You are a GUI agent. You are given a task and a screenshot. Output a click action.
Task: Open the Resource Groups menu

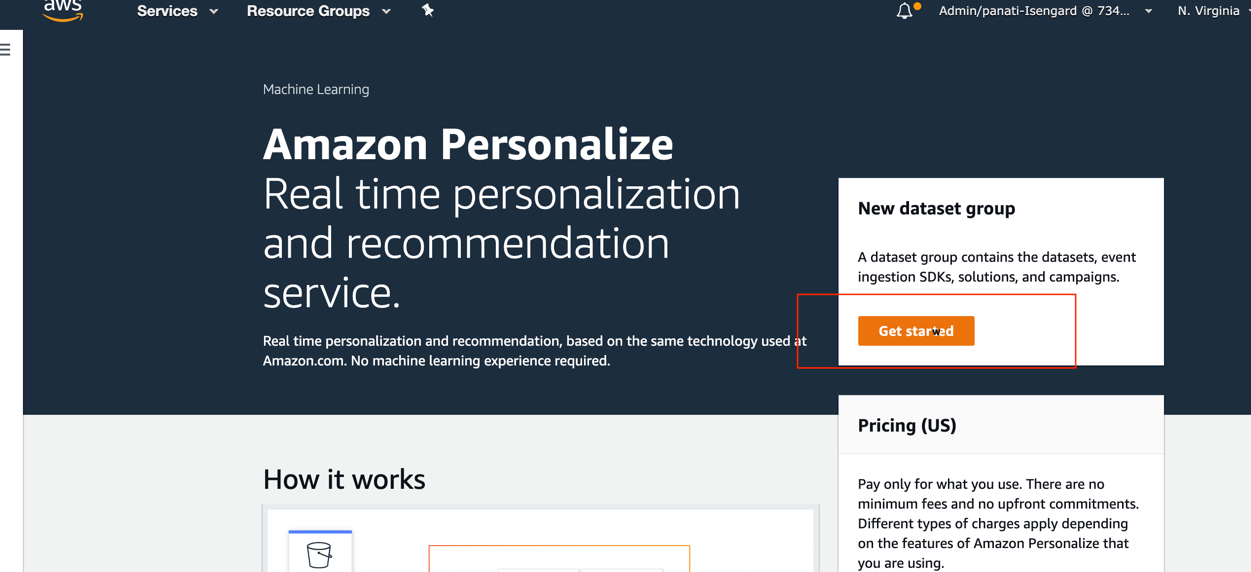click(318, 11)
